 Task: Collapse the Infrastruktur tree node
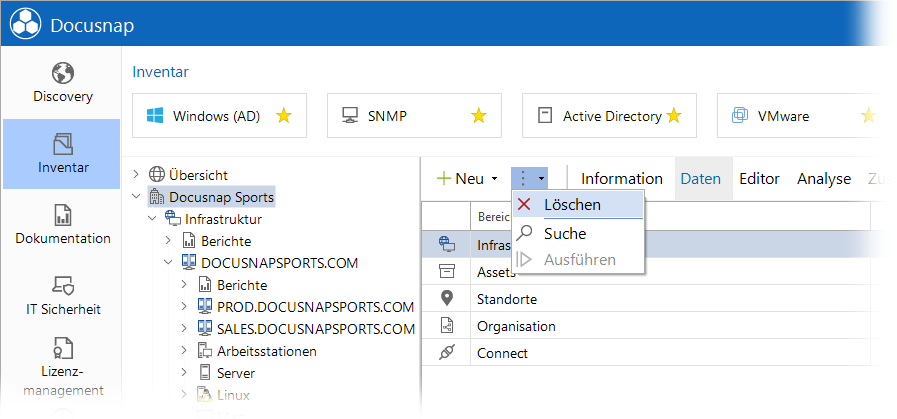click(x=152, y=219)
